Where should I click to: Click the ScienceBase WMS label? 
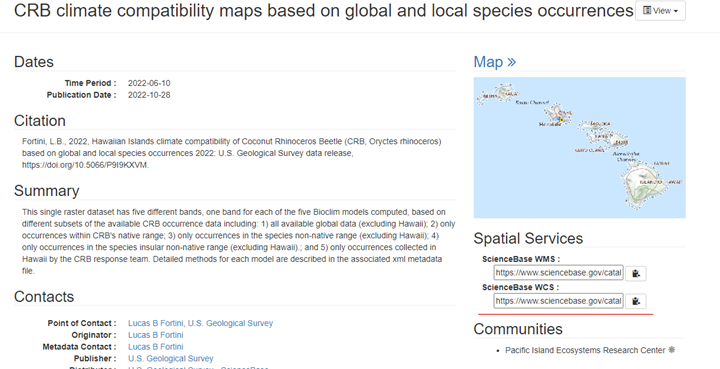(x=521, y=259)
